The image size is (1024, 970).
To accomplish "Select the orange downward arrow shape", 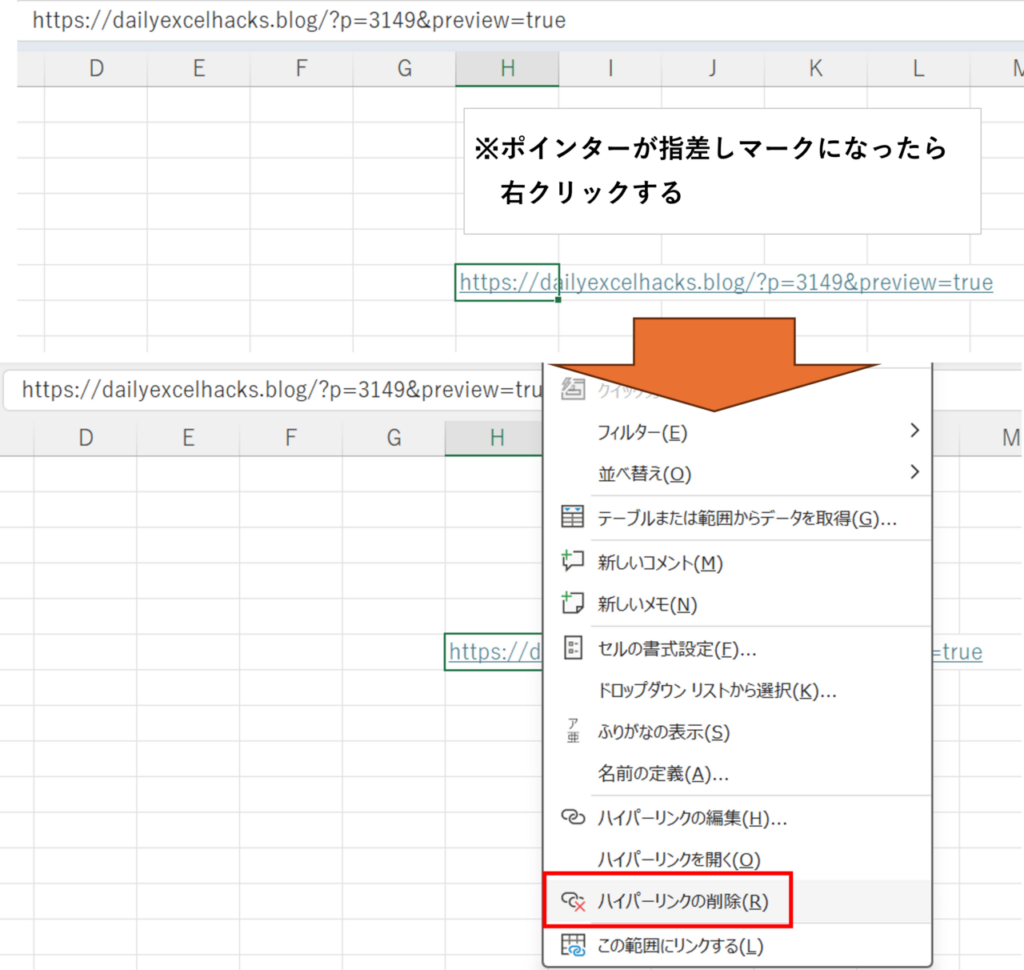I will tap(711, 366).
